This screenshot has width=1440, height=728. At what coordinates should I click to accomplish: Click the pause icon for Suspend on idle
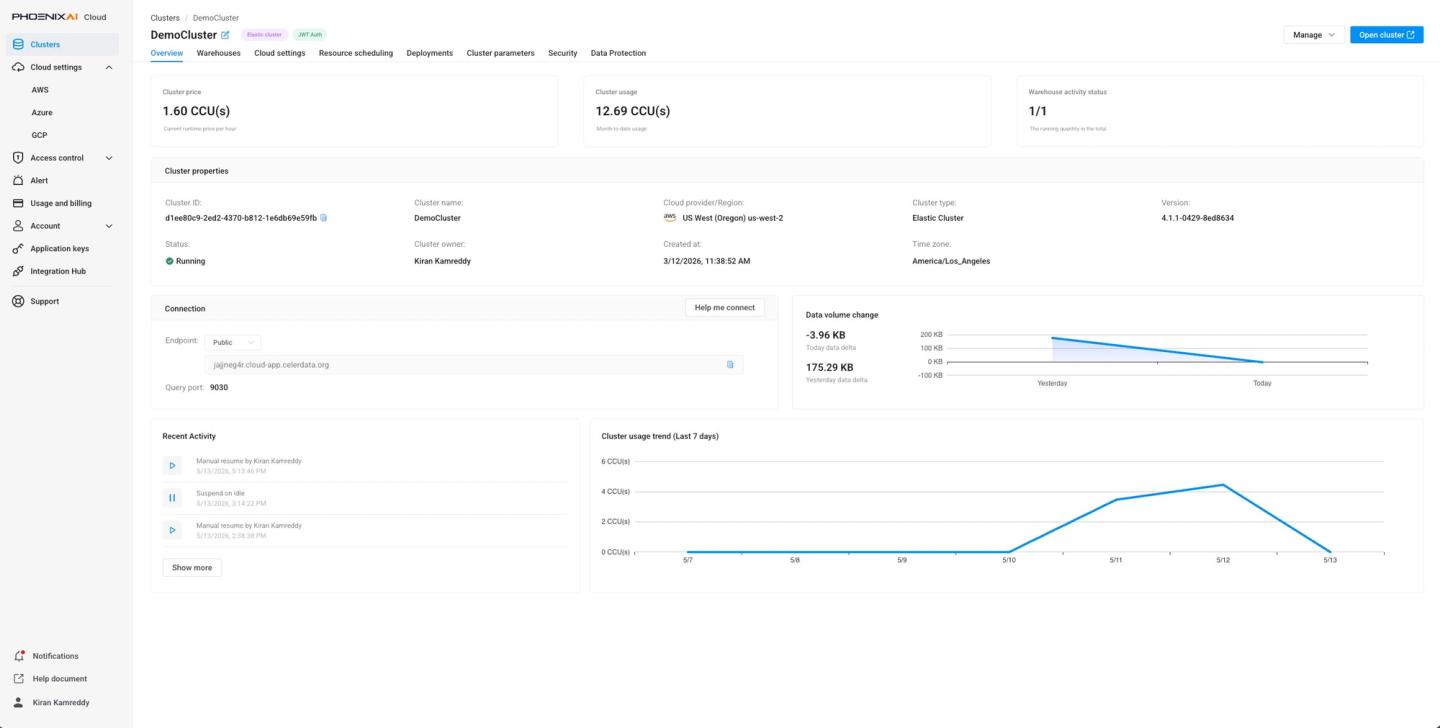coord(172,497)
